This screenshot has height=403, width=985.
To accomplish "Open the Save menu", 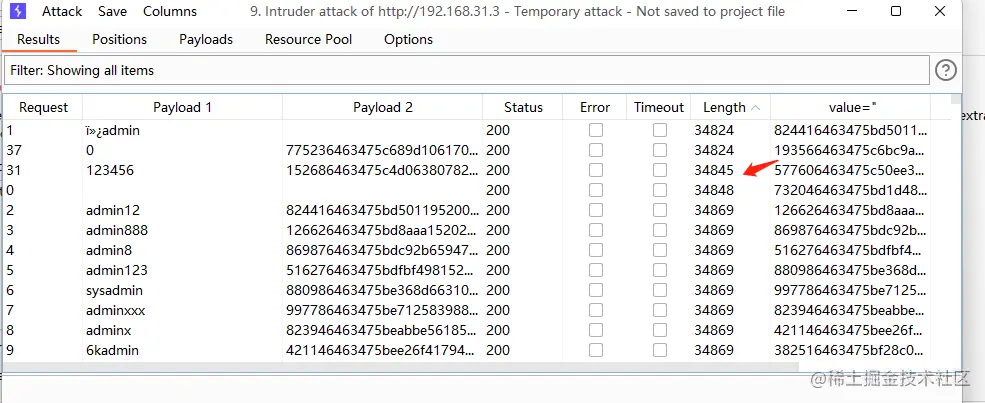I will [x=112, y=12].
